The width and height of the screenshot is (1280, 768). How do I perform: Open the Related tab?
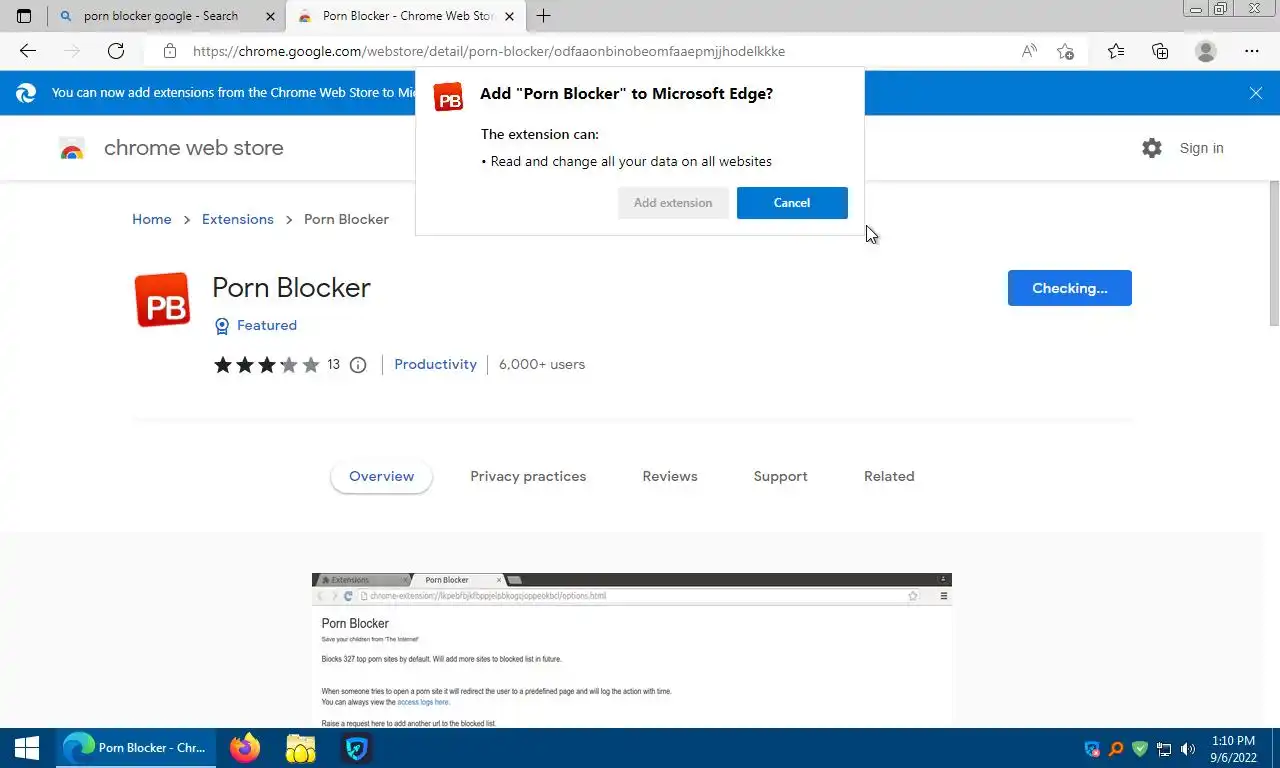point(889,476)
